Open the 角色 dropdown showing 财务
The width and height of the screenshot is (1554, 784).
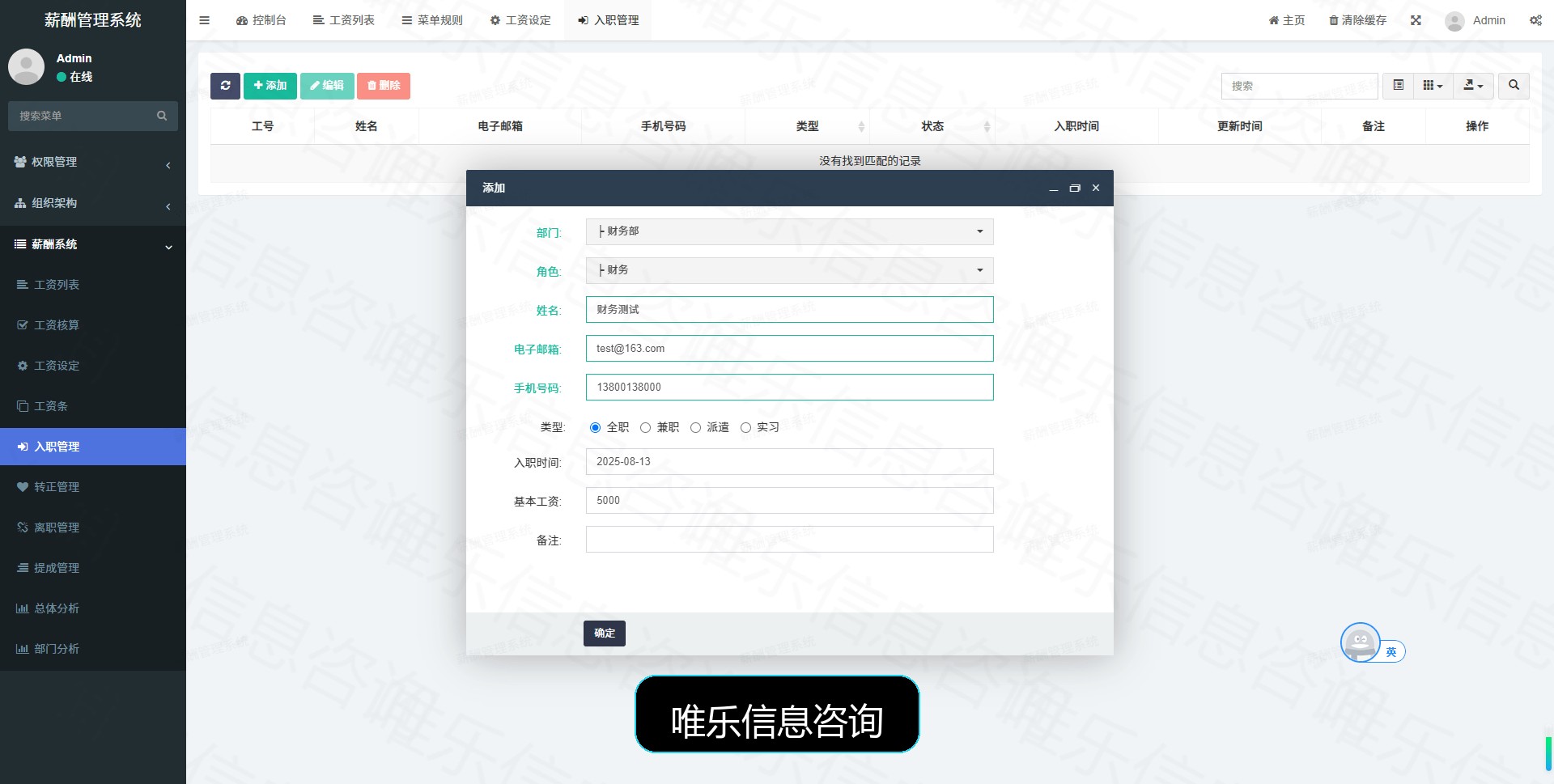(x=789, y=270)
